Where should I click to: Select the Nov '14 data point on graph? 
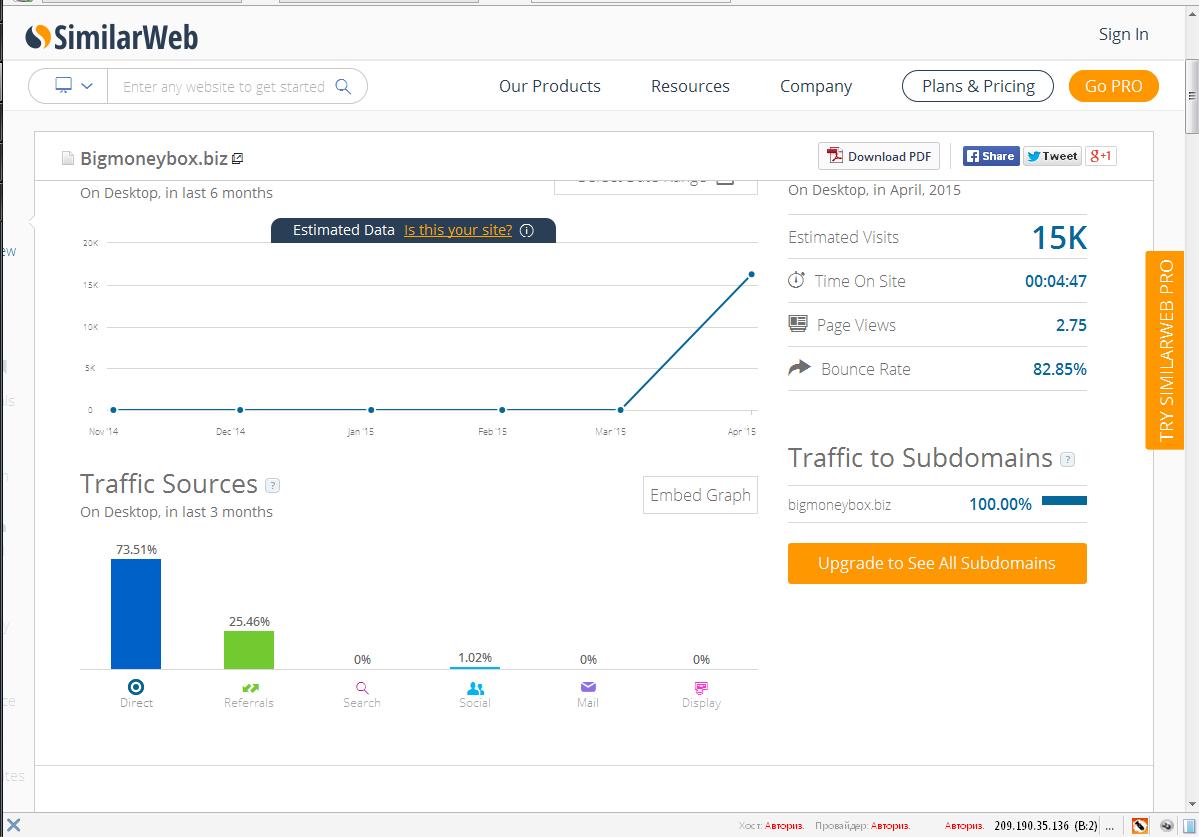click(x=113, y=410)
